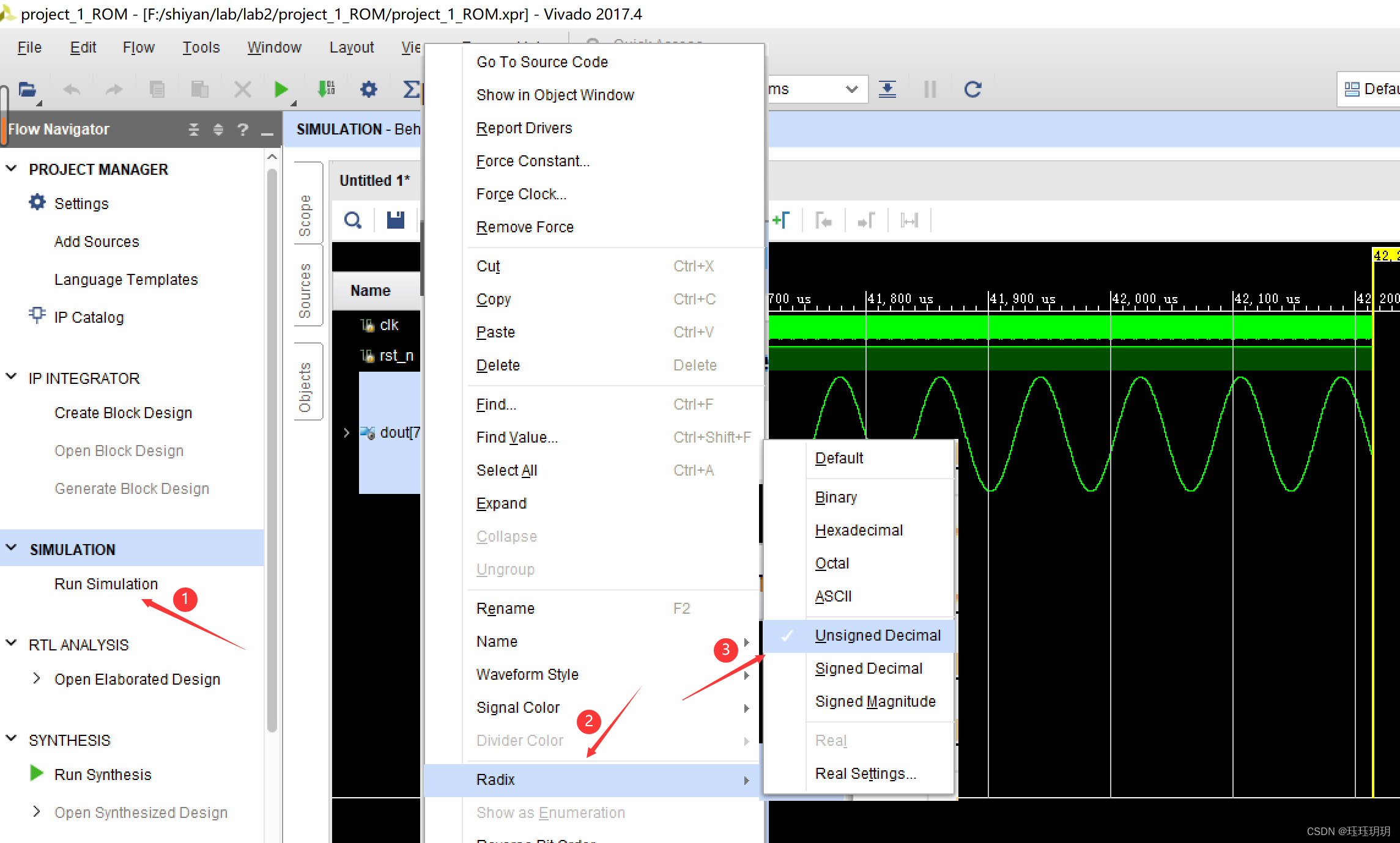
Task: Save the waveform with the disk icon
Action: (x=394, y=219)
